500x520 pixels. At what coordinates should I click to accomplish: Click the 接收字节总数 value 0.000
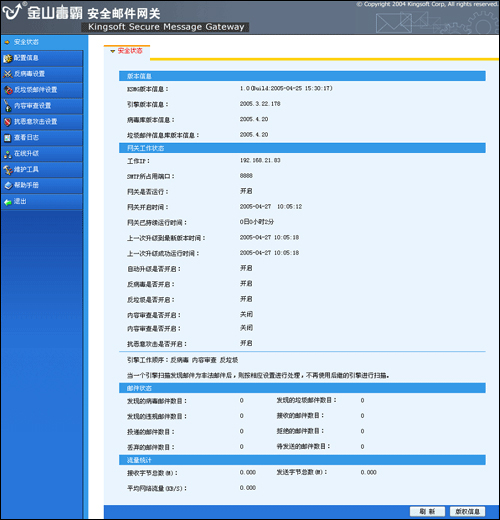pos(248,472)
